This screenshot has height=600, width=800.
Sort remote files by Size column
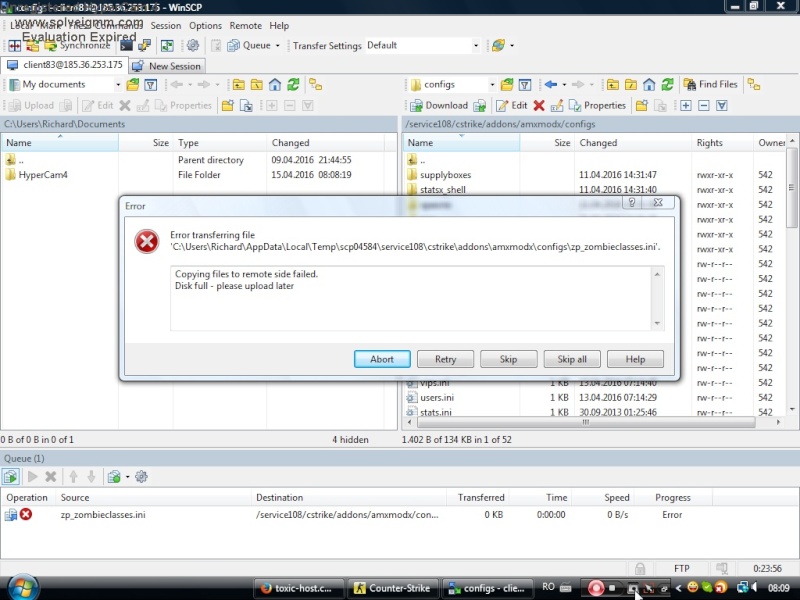click(x=547, y=143)
